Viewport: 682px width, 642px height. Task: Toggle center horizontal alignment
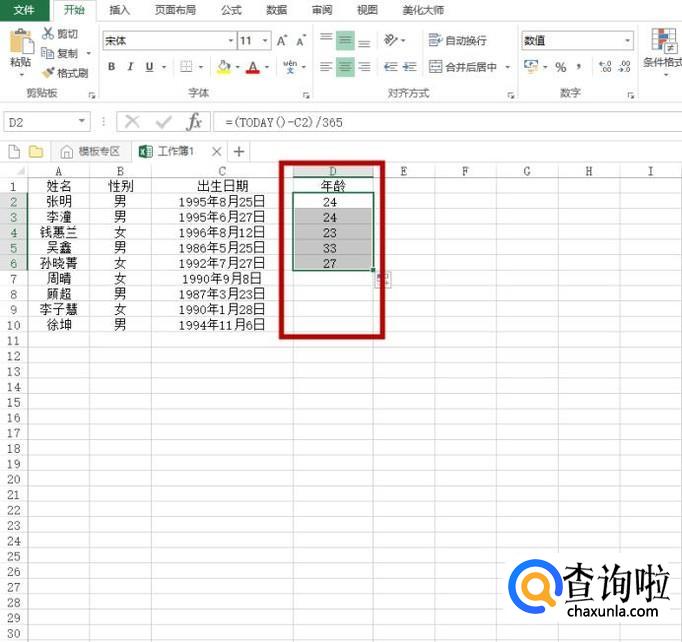point(345,67)
